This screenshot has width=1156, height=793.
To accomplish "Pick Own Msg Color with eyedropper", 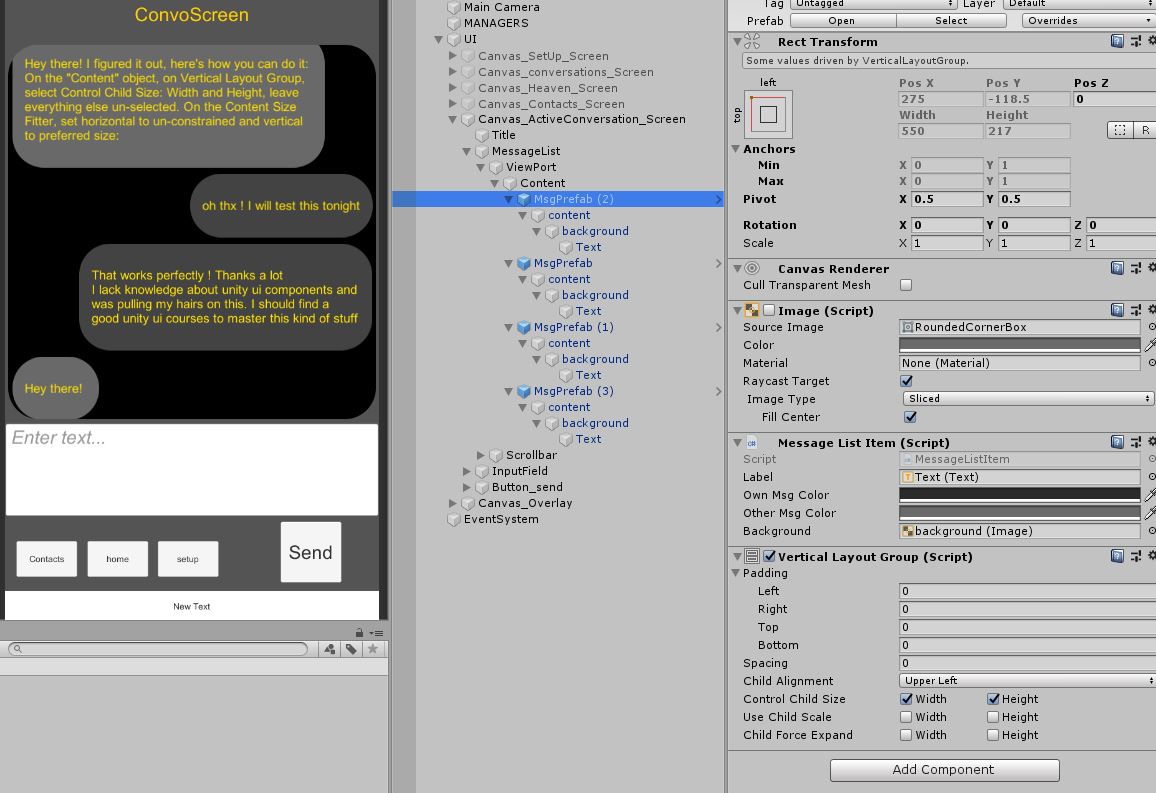I will 1149,495.
